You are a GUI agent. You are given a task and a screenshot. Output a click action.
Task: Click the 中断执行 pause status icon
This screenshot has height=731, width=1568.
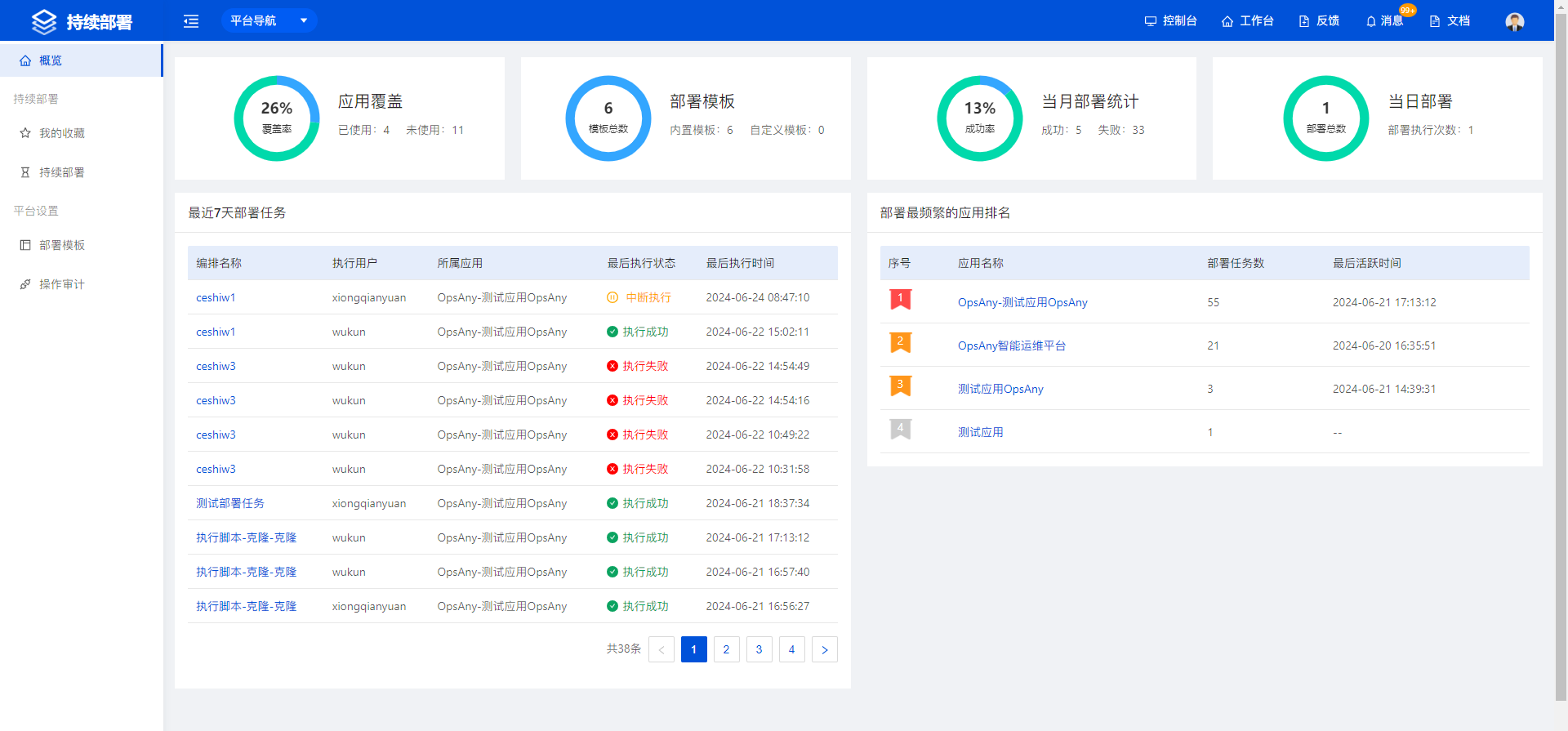612,297
